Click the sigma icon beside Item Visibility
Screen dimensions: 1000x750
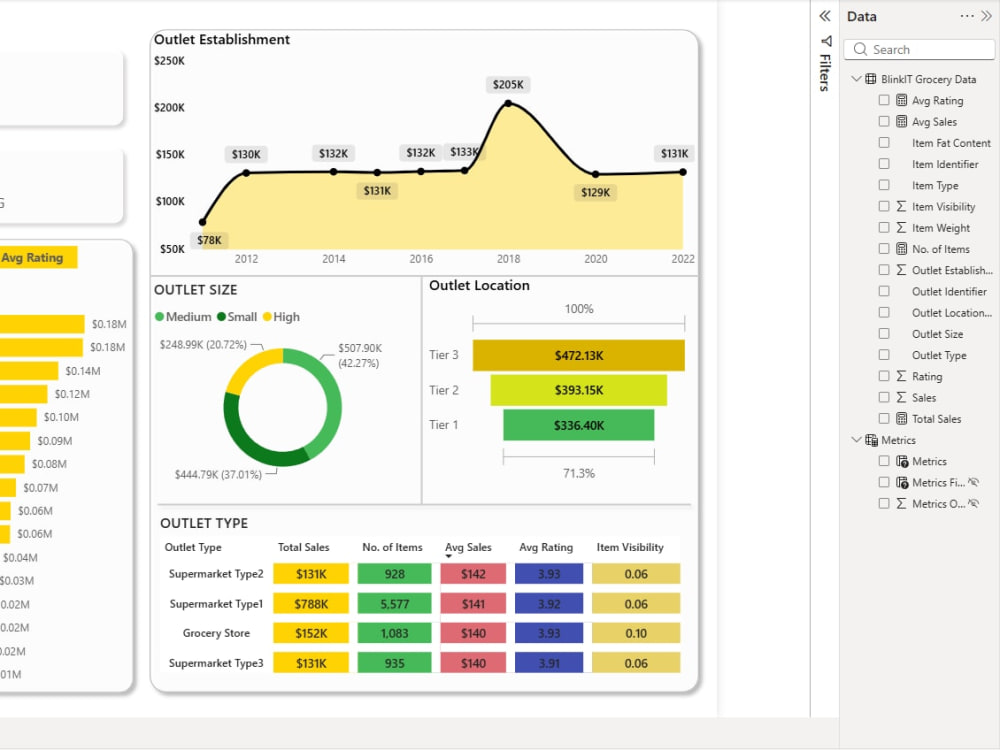pyautogui.click(x=901, y=206)
